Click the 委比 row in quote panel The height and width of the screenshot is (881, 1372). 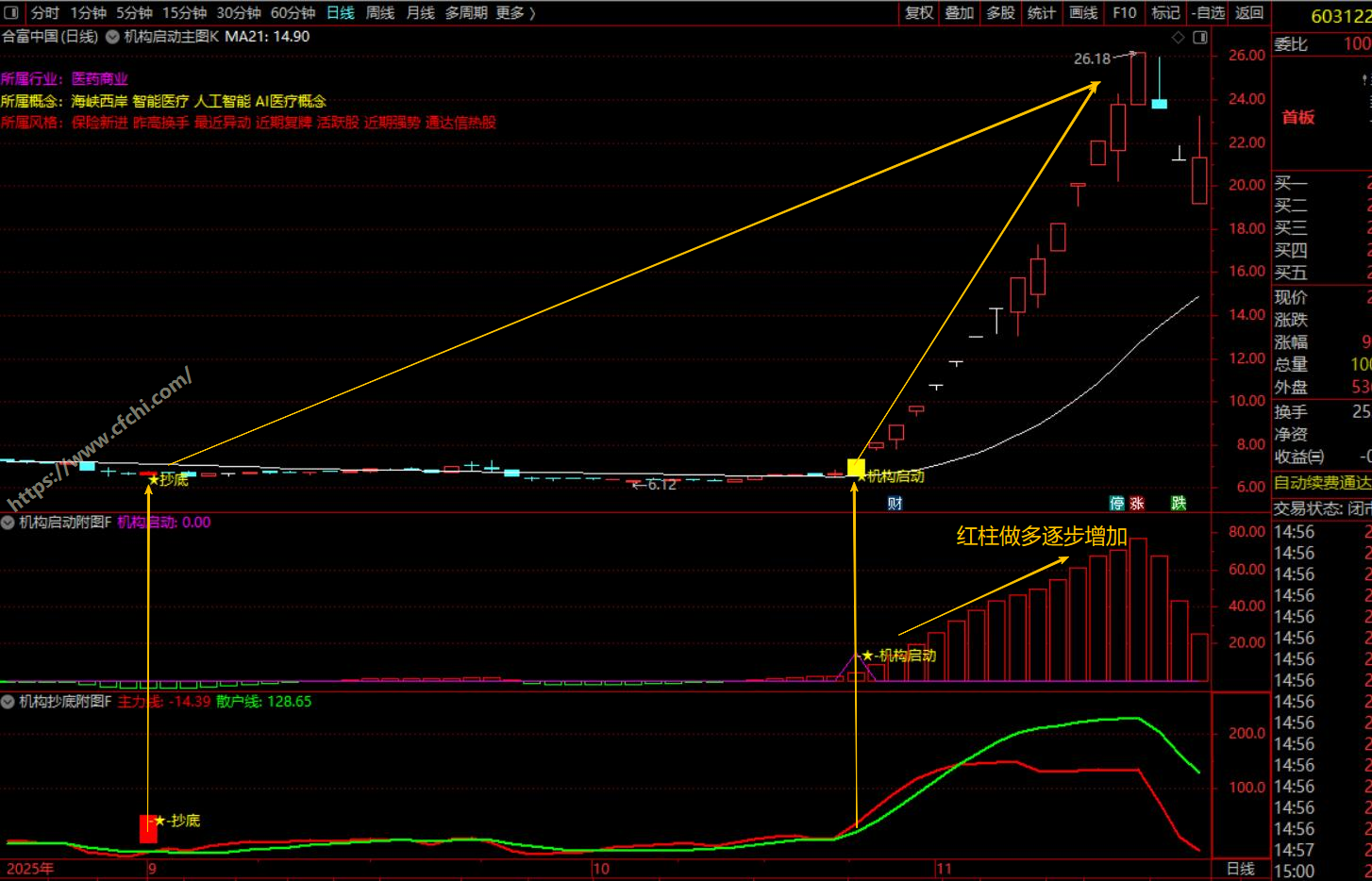(1322, 43)
